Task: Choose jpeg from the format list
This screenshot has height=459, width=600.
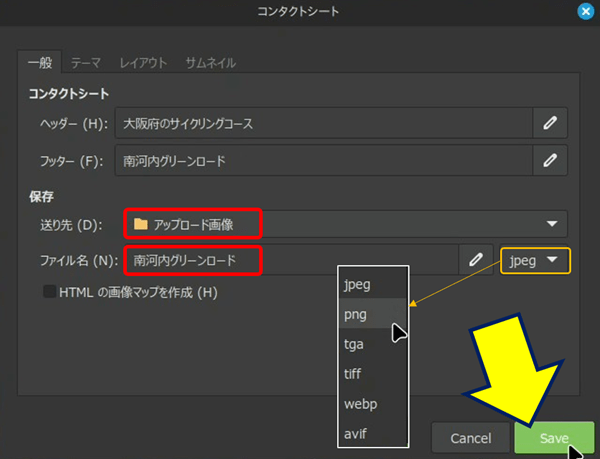Action: tap(372, 284)
